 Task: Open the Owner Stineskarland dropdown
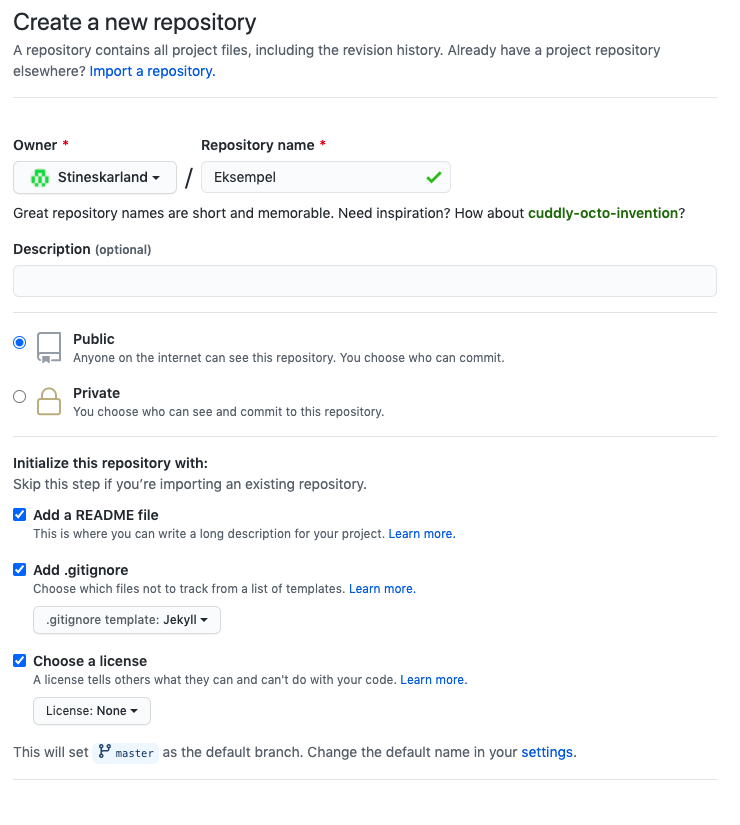[x=95, y=177]
